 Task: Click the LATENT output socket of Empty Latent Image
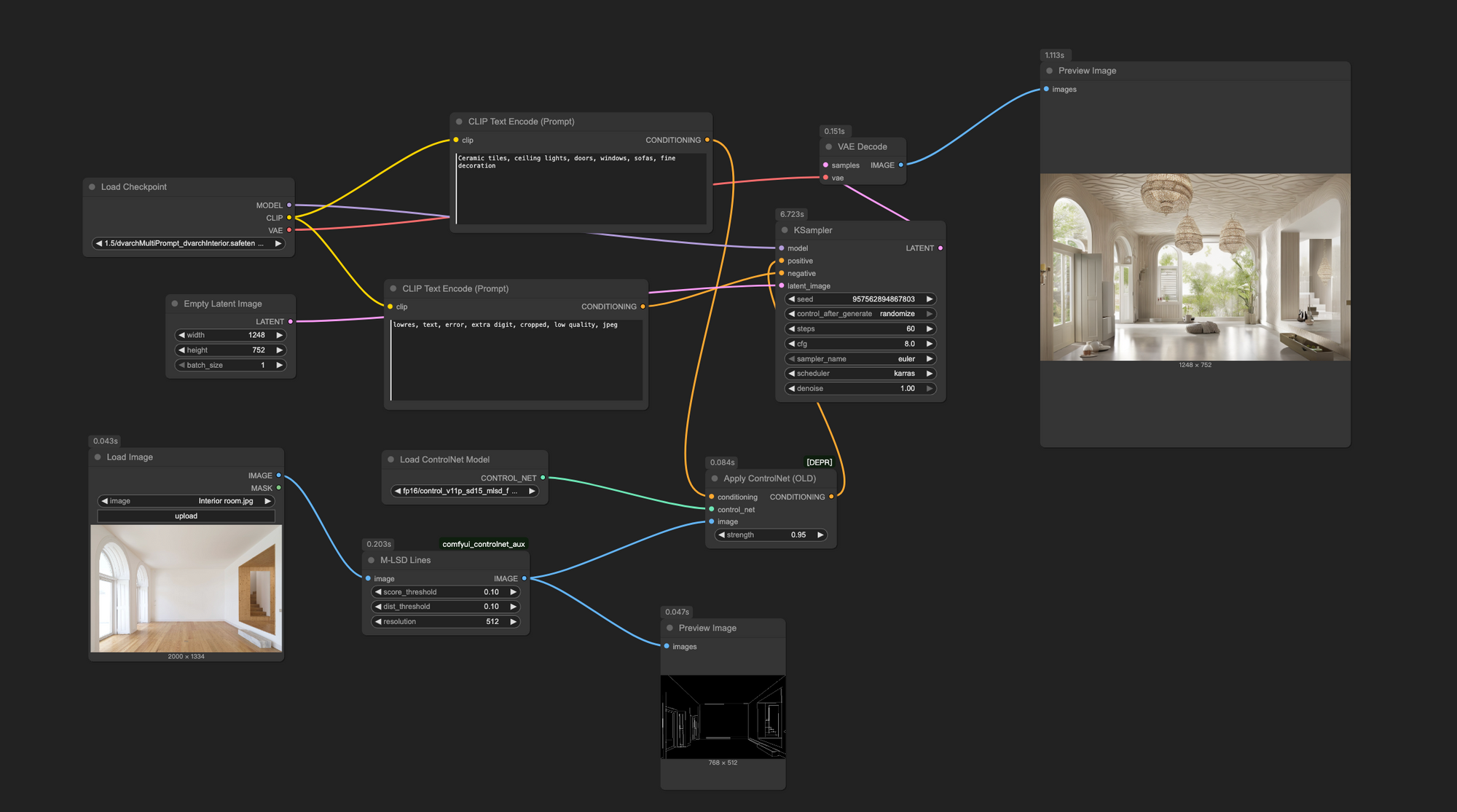(x=291, y=320)
